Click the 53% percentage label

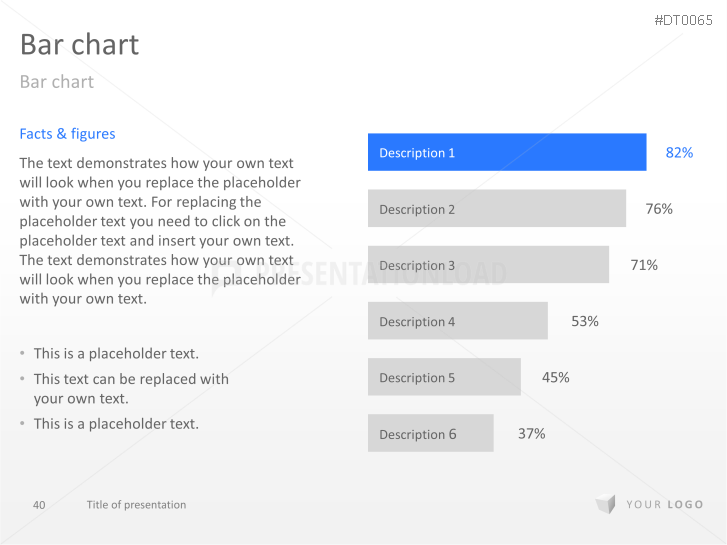coord(585,321)
